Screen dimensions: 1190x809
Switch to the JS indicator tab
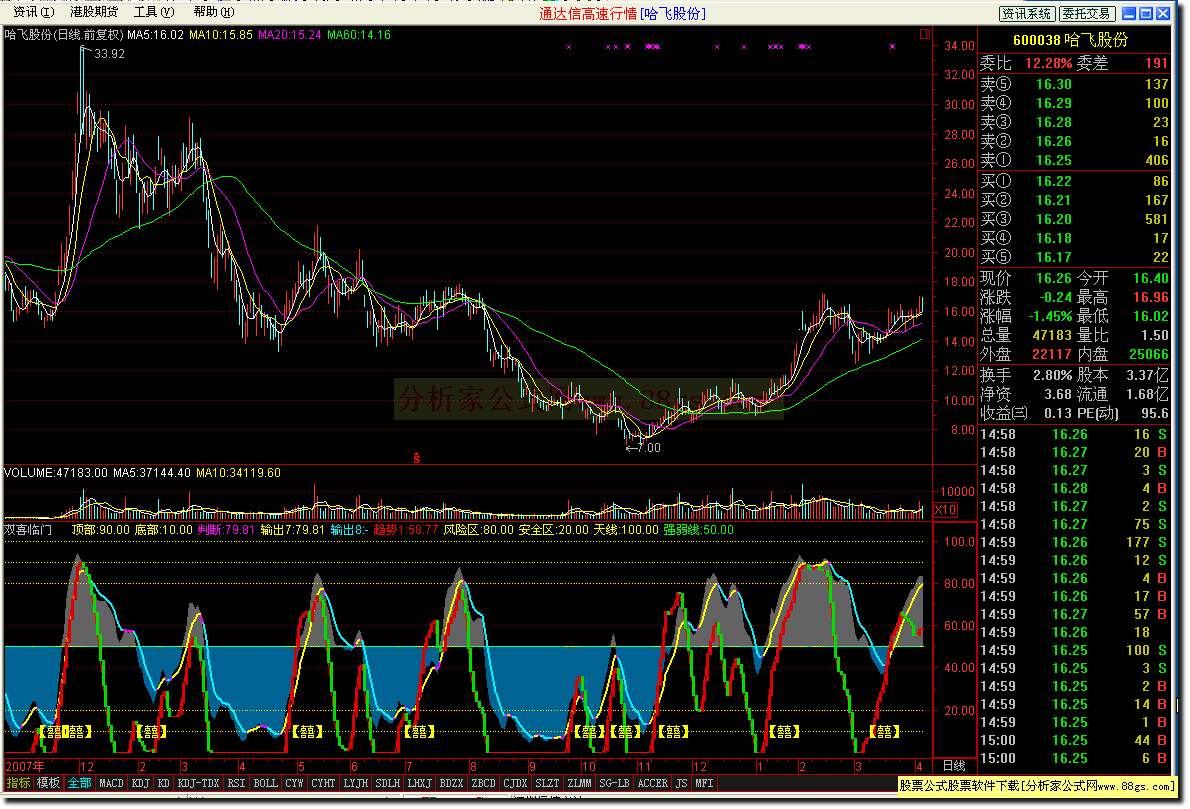[682, 783]
